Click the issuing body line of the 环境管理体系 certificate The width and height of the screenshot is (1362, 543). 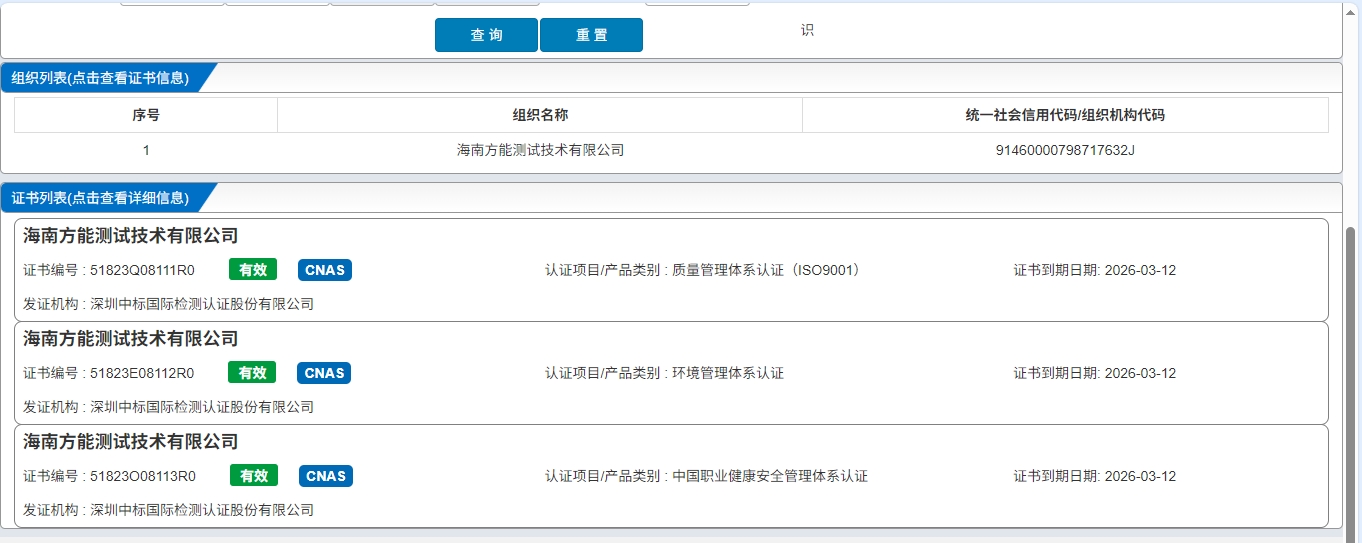(x=169, y=407)
